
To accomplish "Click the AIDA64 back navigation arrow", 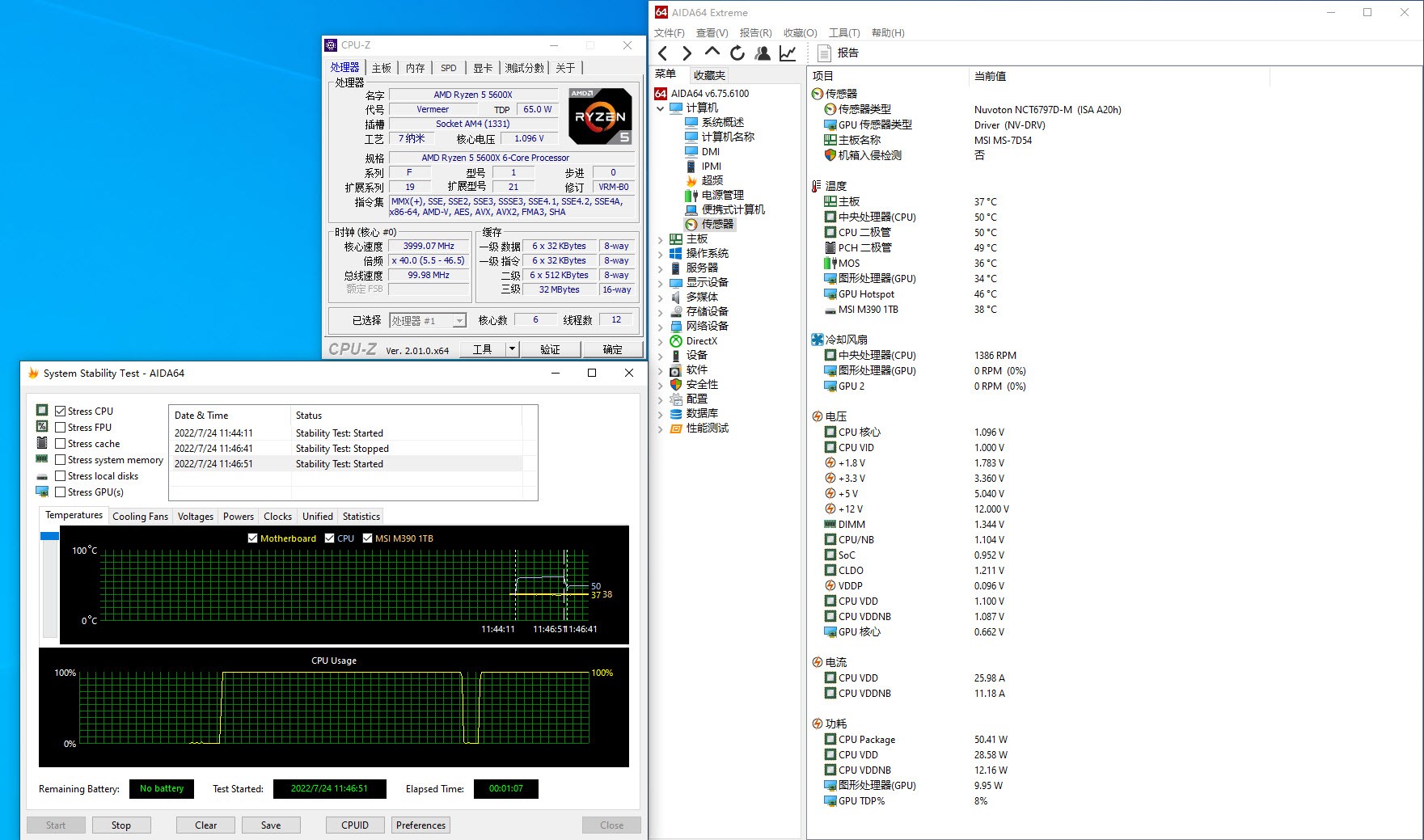I will pos(662,53).
